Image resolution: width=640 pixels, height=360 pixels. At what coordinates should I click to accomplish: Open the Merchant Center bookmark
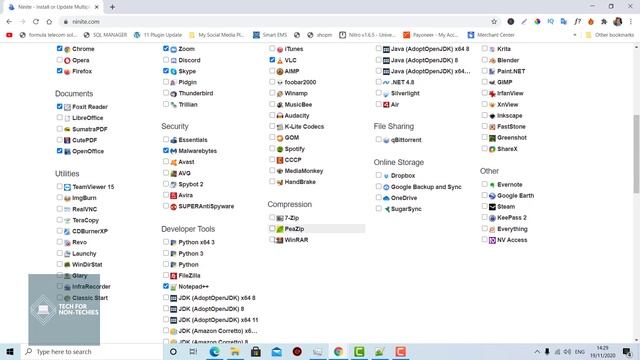[x=491, y=35]
